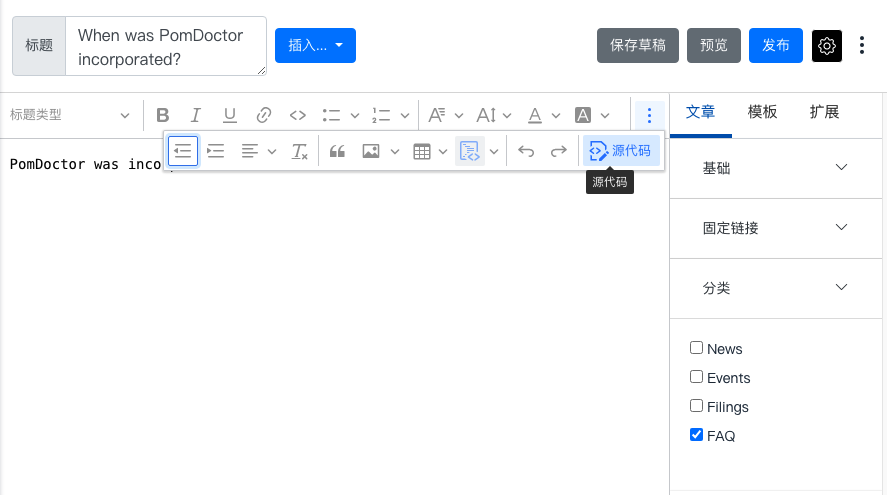Switch to the 模板 tab
887x495 pixels.
pos(762,112)
